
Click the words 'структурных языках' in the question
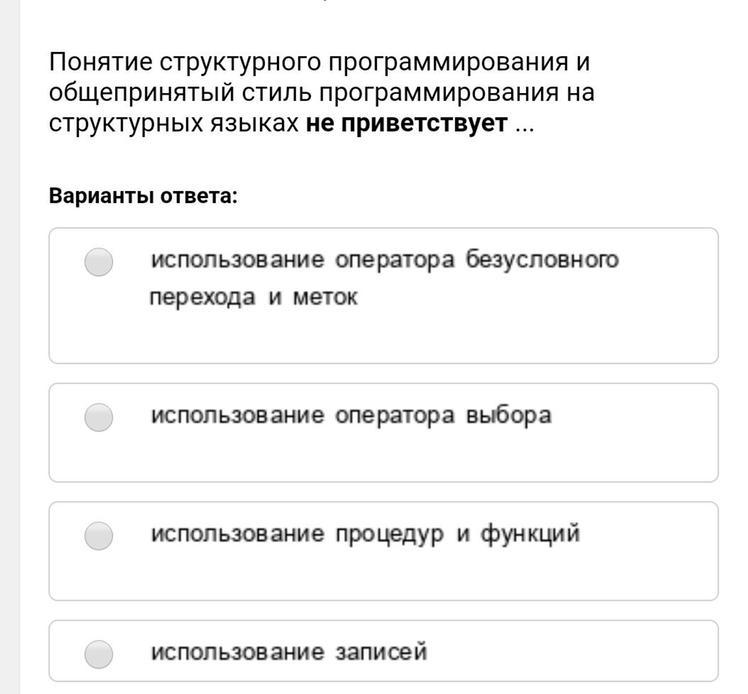pos(174,125)
